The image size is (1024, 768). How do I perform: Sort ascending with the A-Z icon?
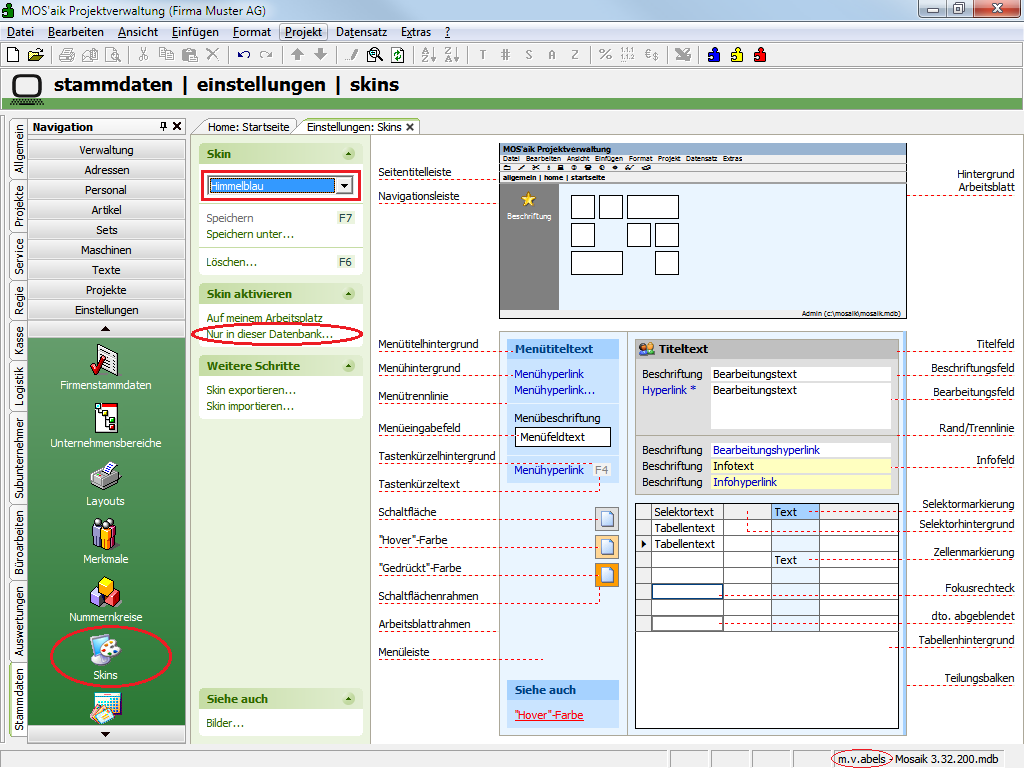pyautogui.click(x=428, y=55)
